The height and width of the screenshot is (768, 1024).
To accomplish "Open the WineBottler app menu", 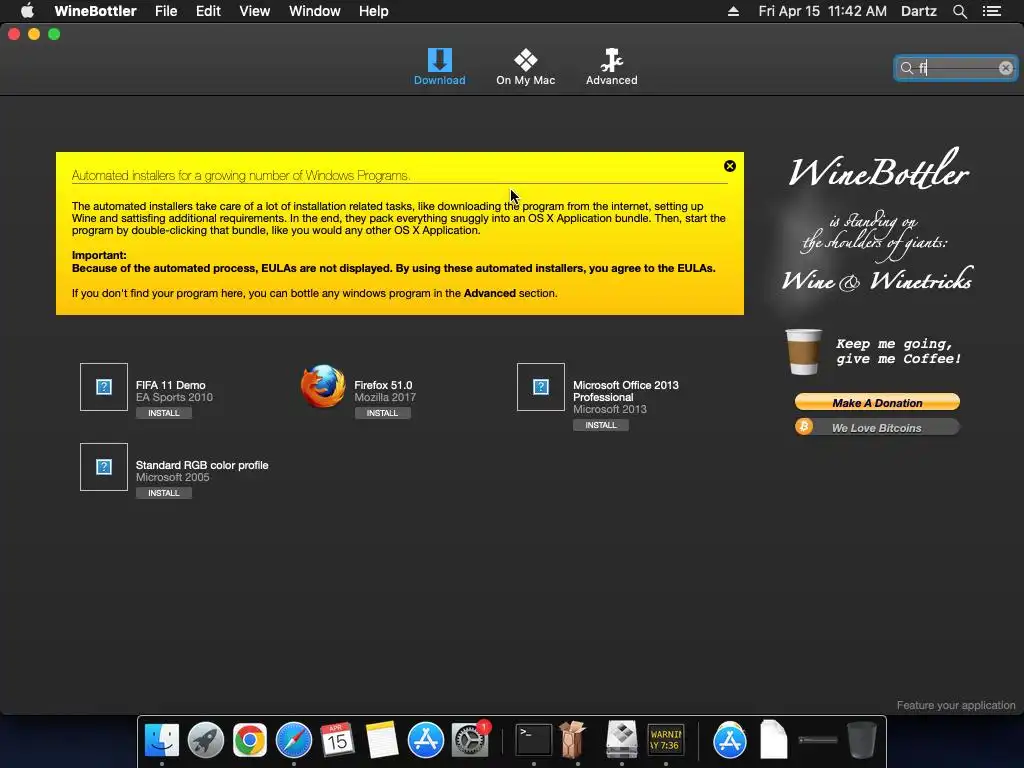I will [x=95, y=11].
